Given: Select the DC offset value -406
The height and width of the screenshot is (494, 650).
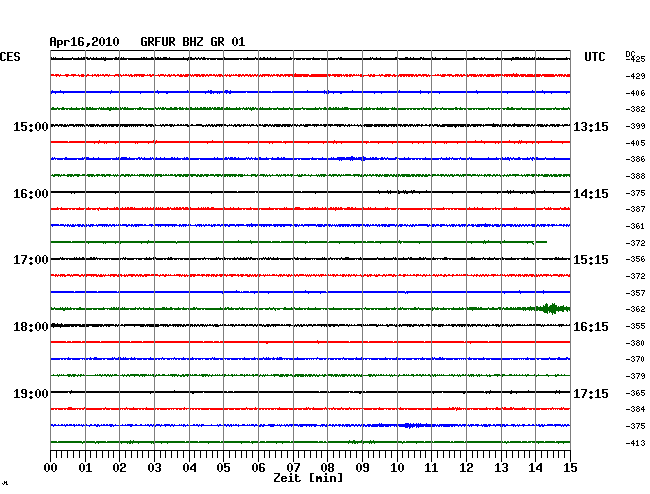Looking at the screenshot, I should 635,93.
